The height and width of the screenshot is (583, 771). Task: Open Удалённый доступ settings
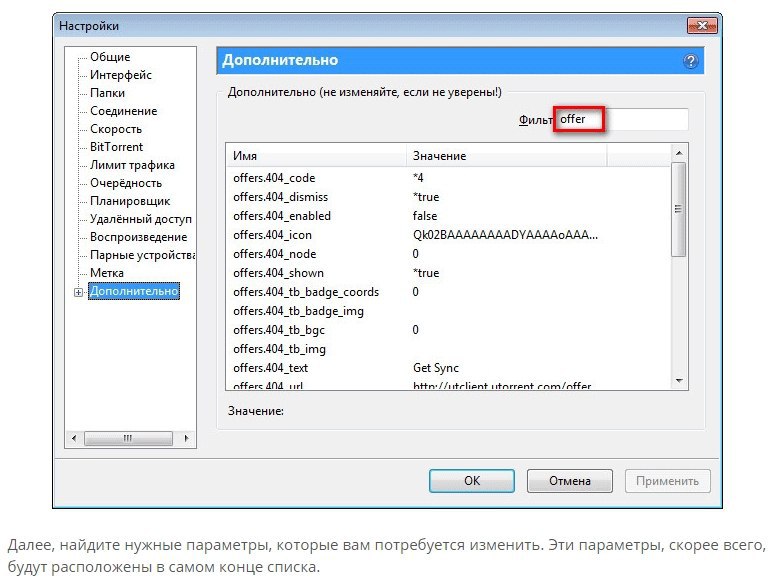tap(141, 219)
